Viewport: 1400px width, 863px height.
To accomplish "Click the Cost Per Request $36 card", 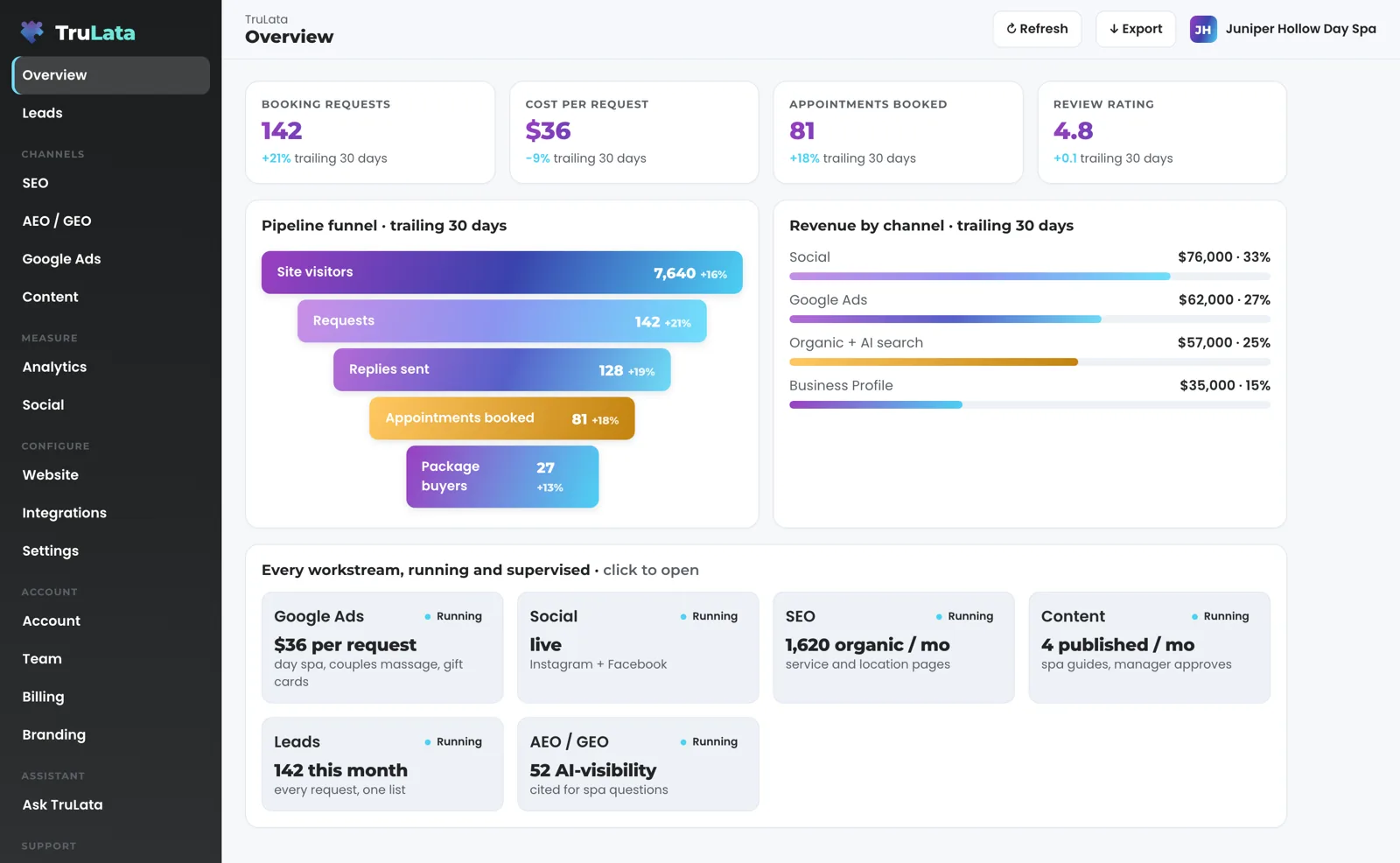I will click(x=634, y=132).
